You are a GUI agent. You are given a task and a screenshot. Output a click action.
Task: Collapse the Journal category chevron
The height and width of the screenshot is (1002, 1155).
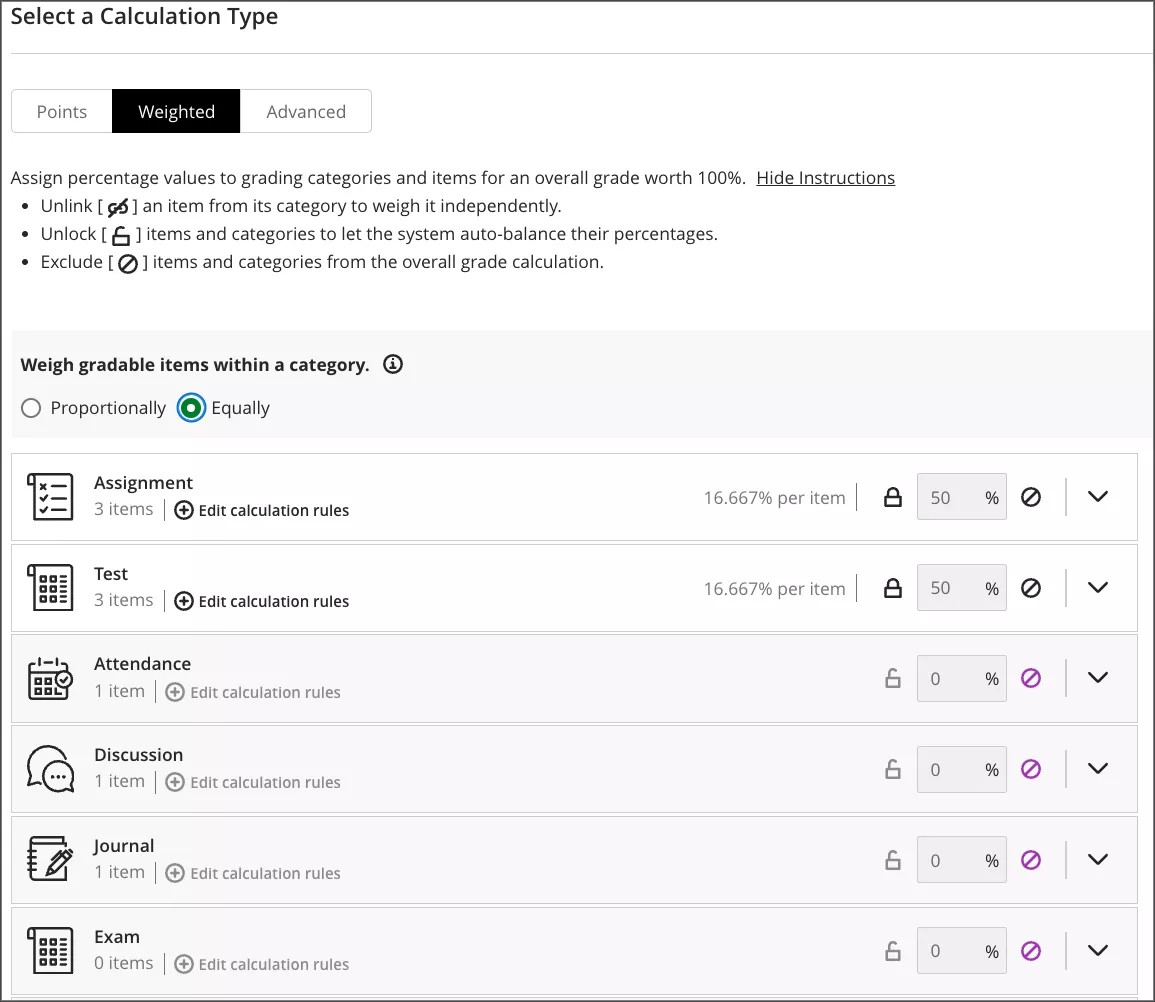tap(1097, 859)
